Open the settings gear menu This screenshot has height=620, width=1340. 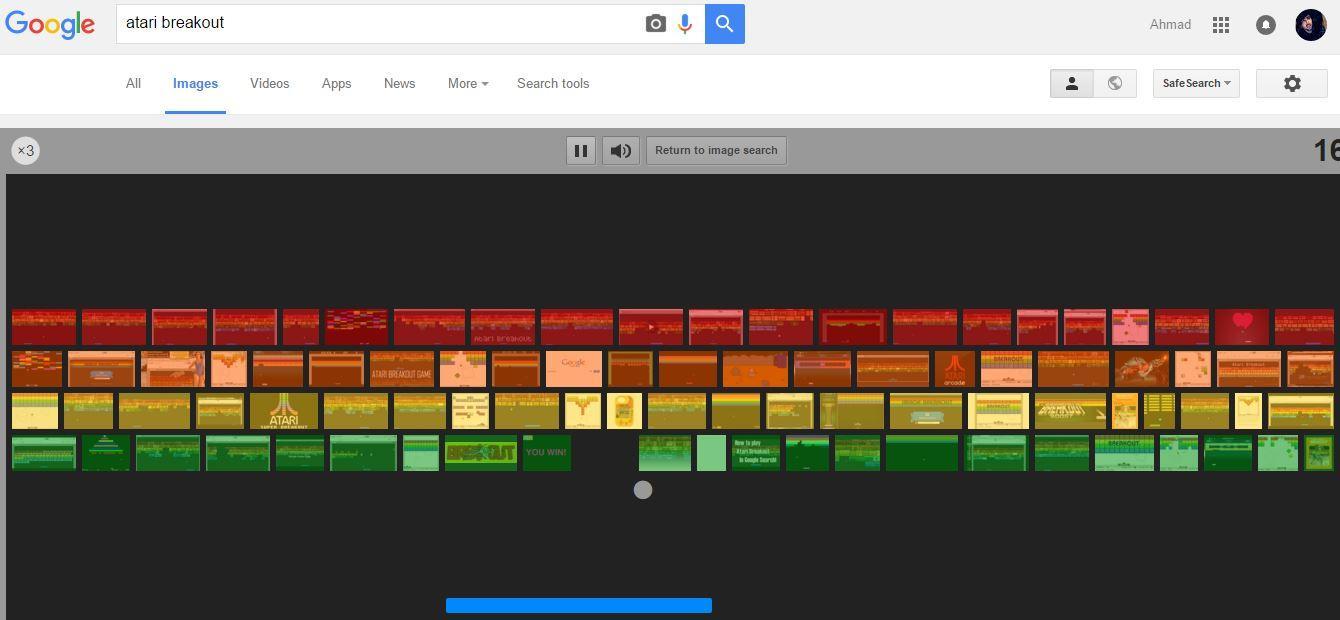[x=1292, y=84]
